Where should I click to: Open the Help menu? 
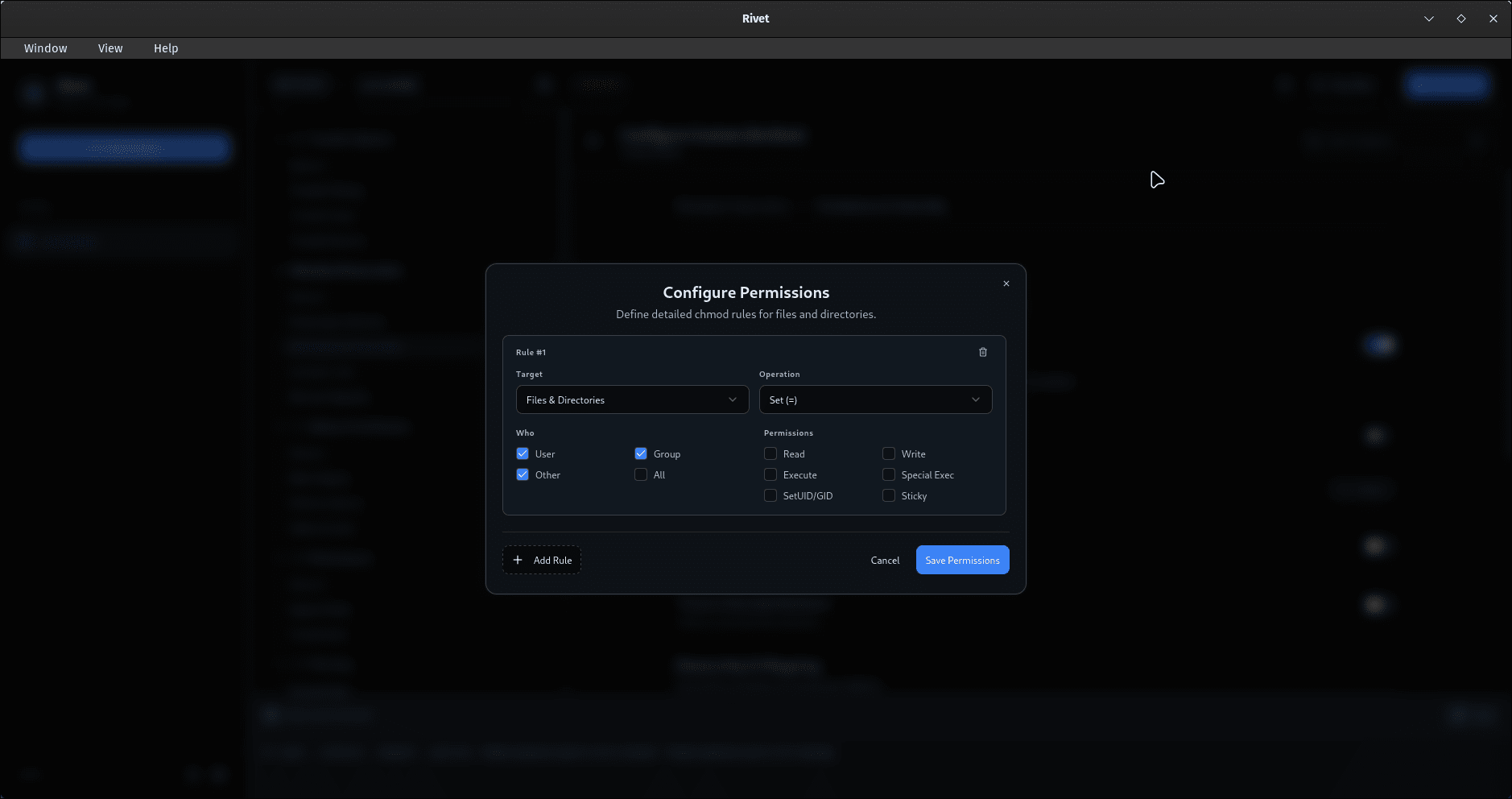tap(166, 48)
